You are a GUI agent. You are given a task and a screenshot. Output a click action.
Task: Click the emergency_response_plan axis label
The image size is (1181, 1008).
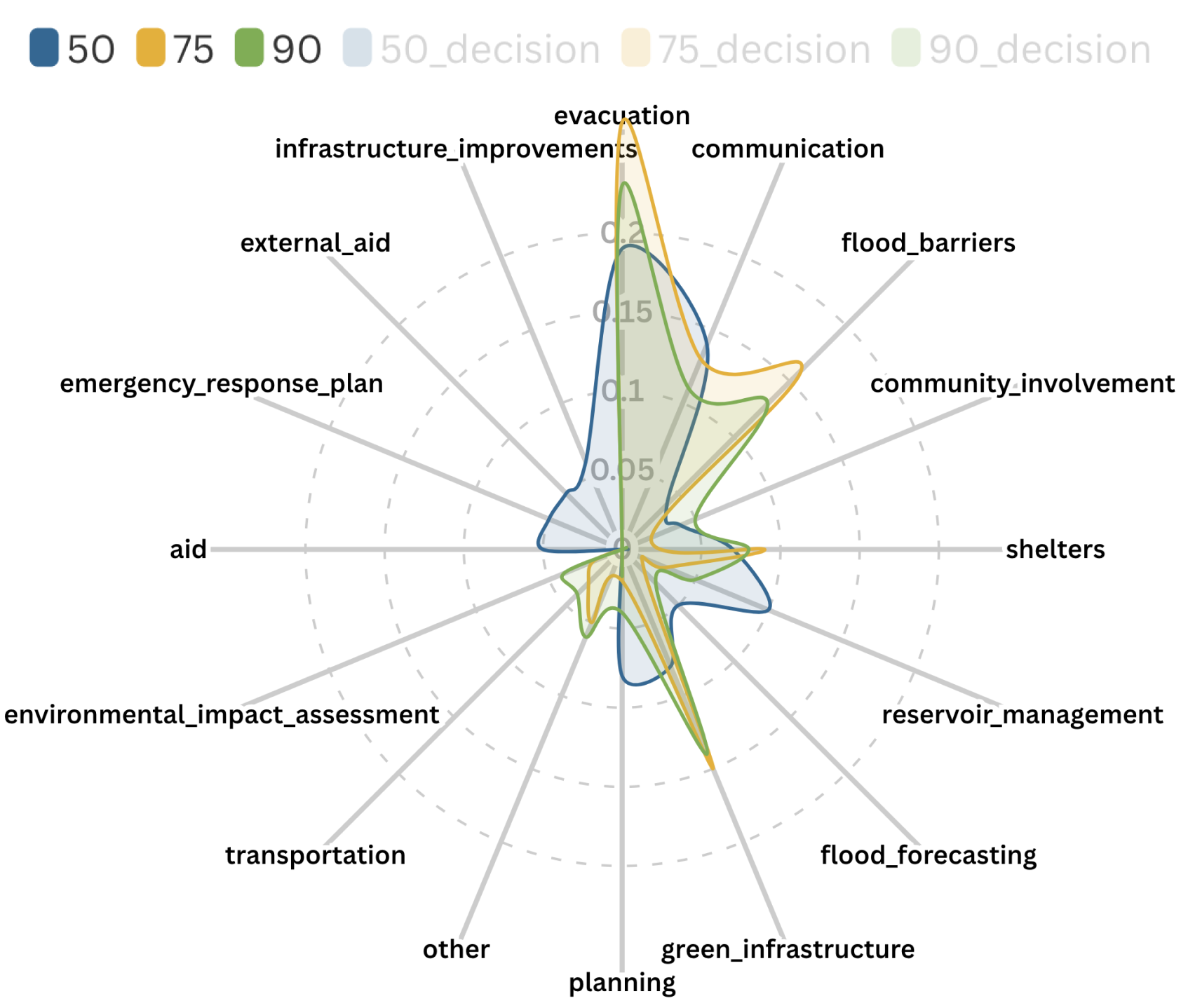click(x=222, y=383)
